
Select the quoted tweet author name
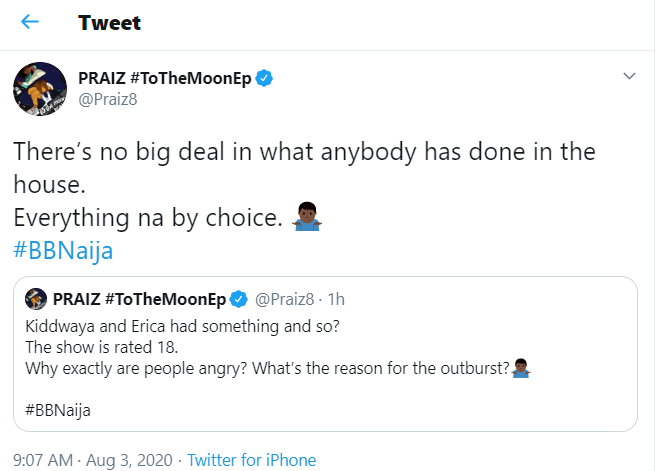tap(138, 298)
